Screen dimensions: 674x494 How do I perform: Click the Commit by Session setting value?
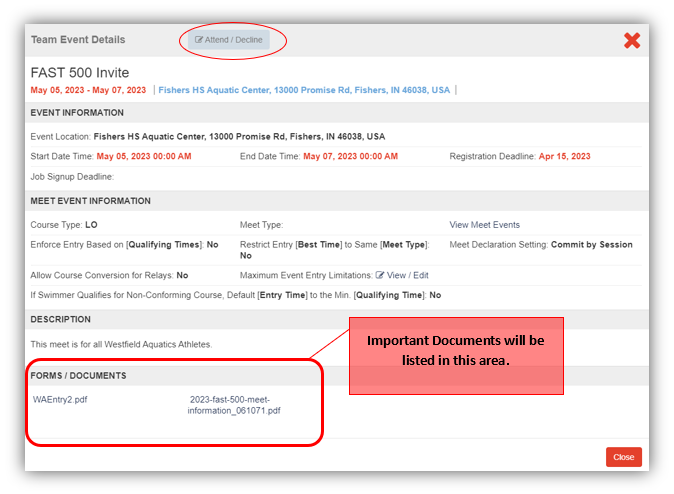coord(591,245)
